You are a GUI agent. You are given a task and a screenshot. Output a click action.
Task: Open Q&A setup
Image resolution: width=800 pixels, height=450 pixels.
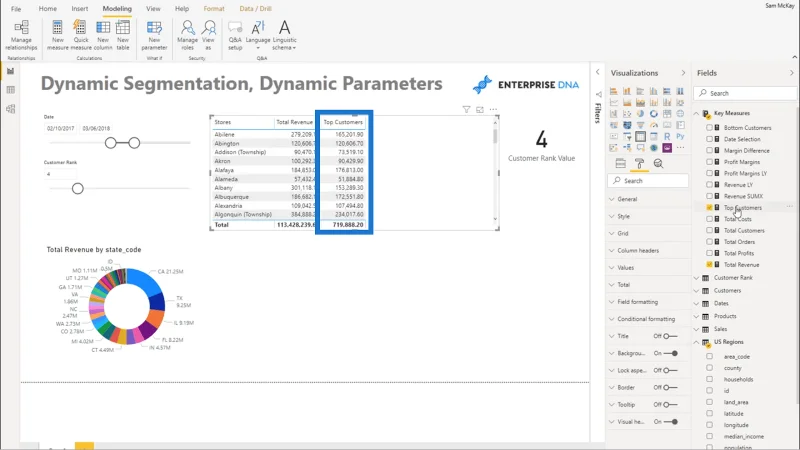point(235,35)
